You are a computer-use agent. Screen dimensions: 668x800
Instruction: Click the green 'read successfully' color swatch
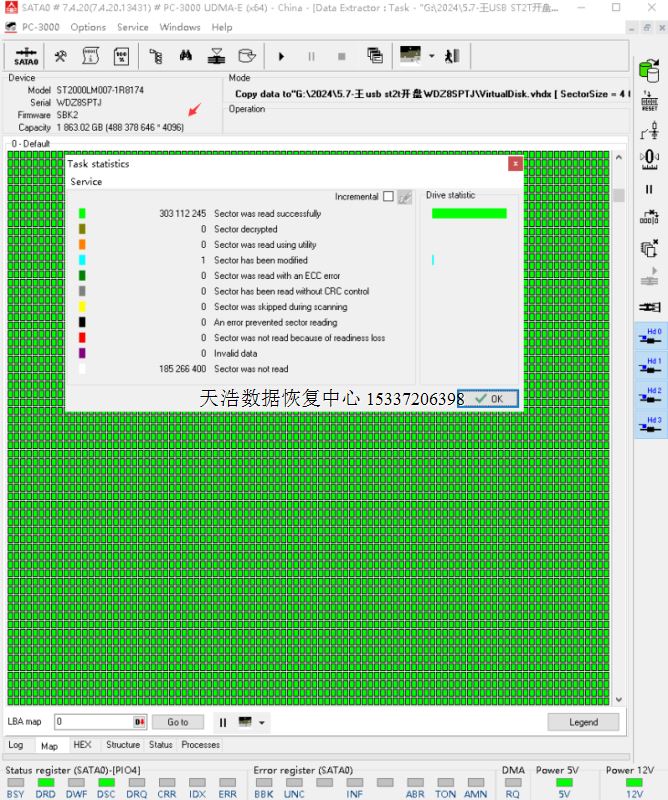click(x=82, y=213)
